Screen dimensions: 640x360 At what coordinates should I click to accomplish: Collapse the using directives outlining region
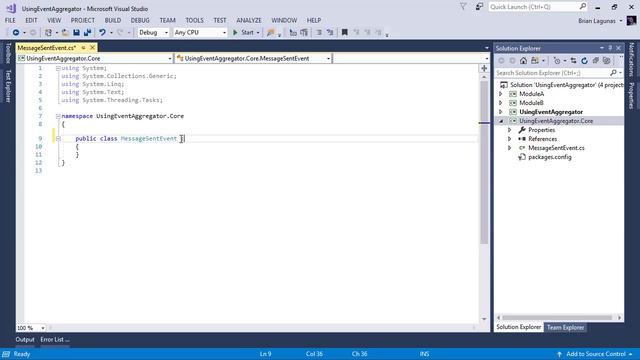(x=58, y=68)
